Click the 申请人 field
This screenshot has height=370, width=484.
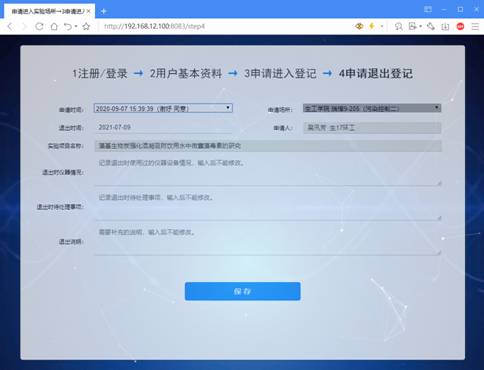click(x=372, y=128)
